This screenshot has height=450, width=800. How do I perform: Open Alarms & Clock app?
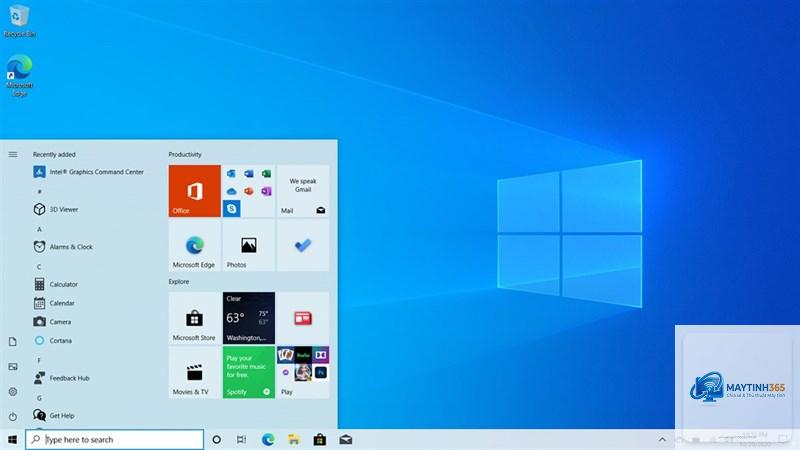[x=63, y=246]
